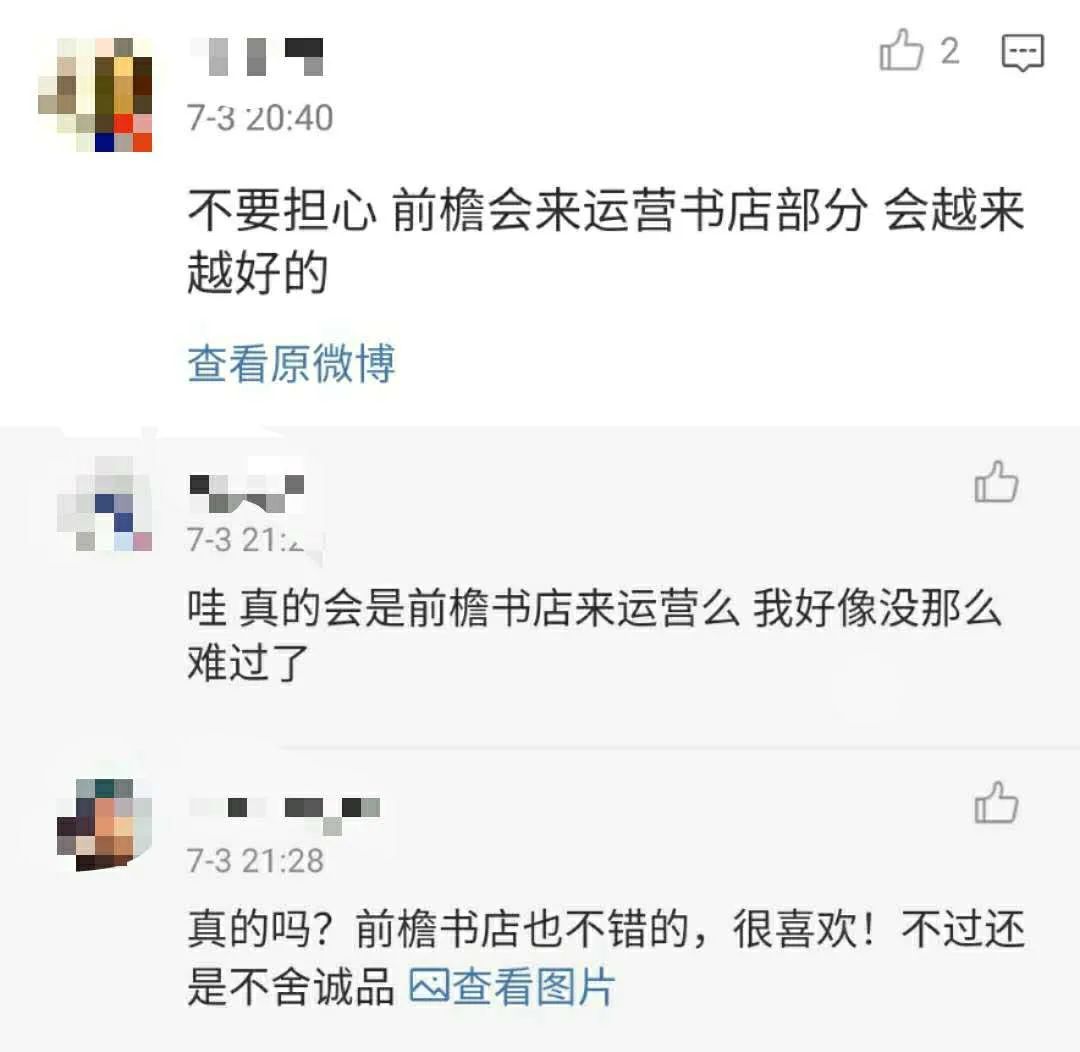
Task: Like the reply posted at 7-3 21:28
Action: pos(996,802)
